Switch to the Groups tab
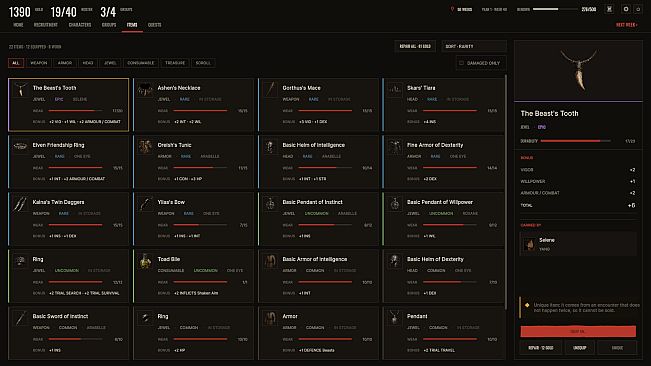 109,25
